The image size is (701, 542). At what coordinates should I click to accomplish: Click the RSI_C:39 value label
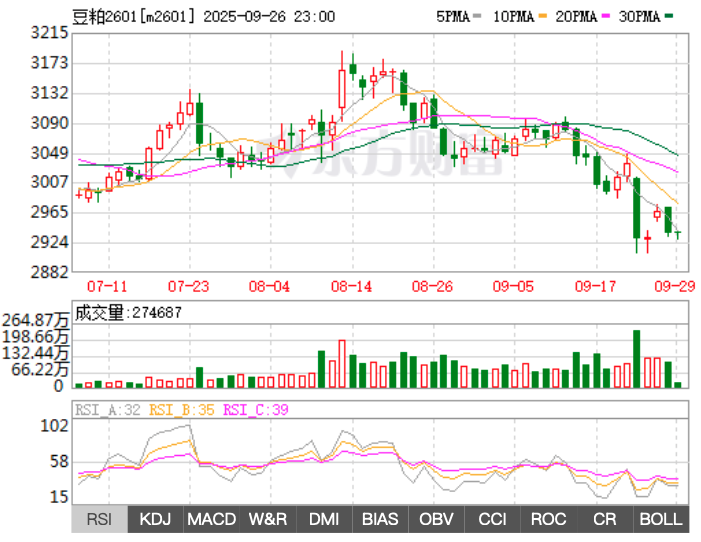(x=256, y=410)
